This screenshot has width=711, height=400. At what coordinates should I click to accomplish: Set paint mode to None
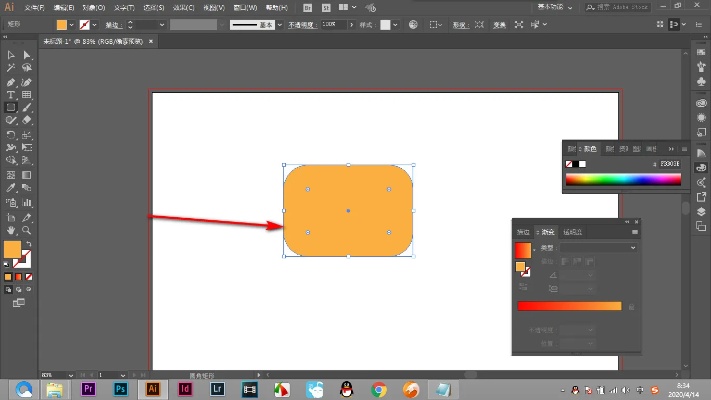point(29,277)
